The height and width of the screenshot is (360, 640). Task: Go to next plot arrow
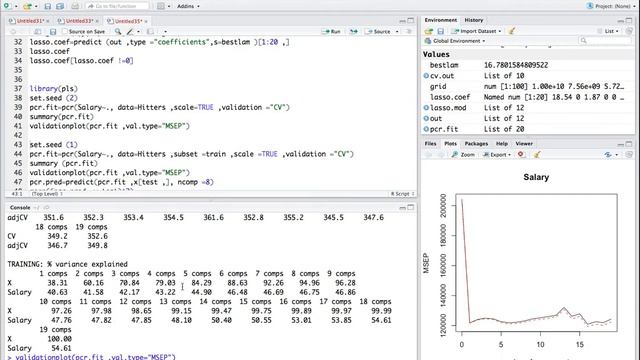tap(441, 155)
